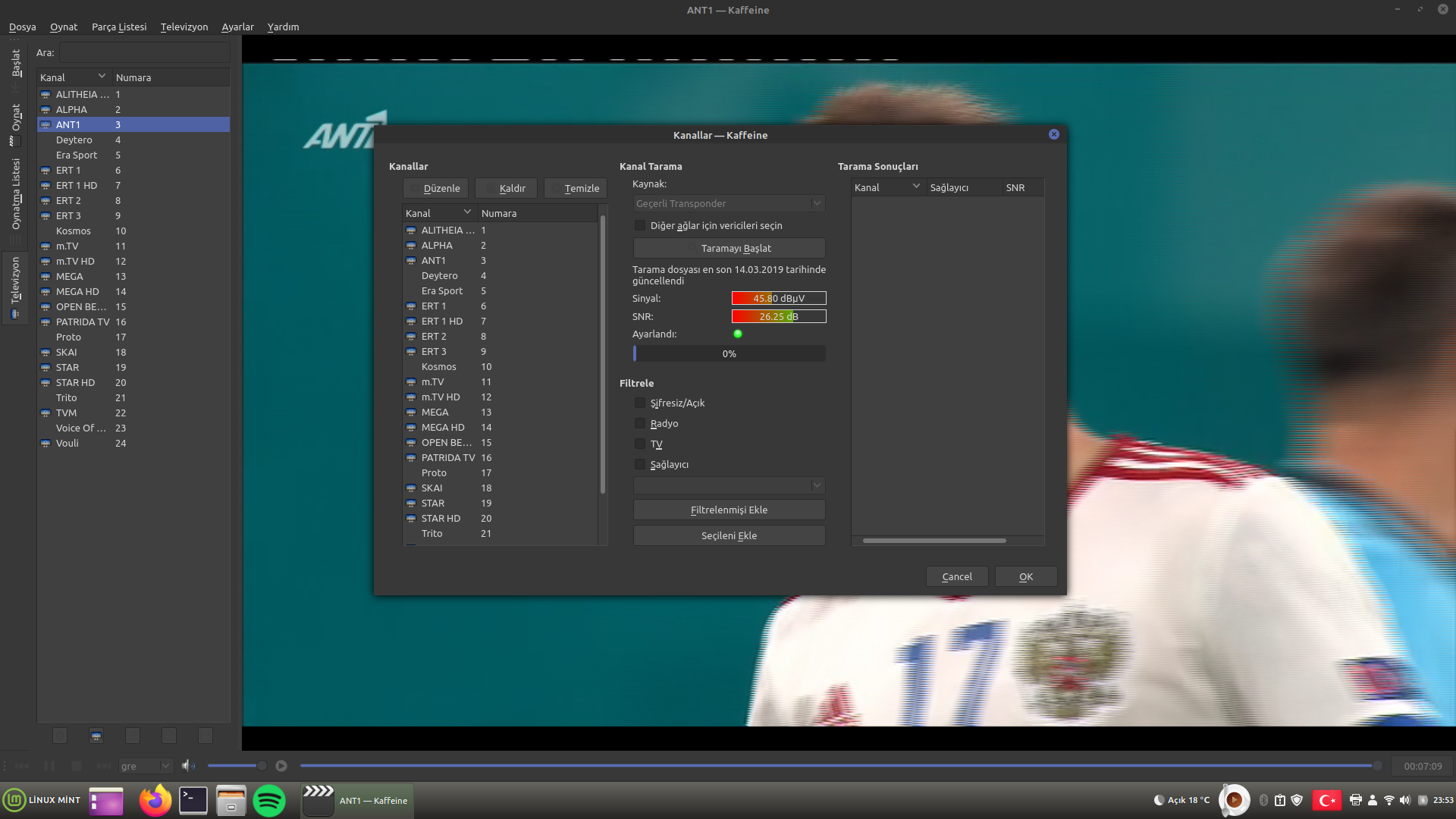Screen dimensions: 1456x819
Task: Click the clipboard notification tray icon
Action: point(1280,800)
